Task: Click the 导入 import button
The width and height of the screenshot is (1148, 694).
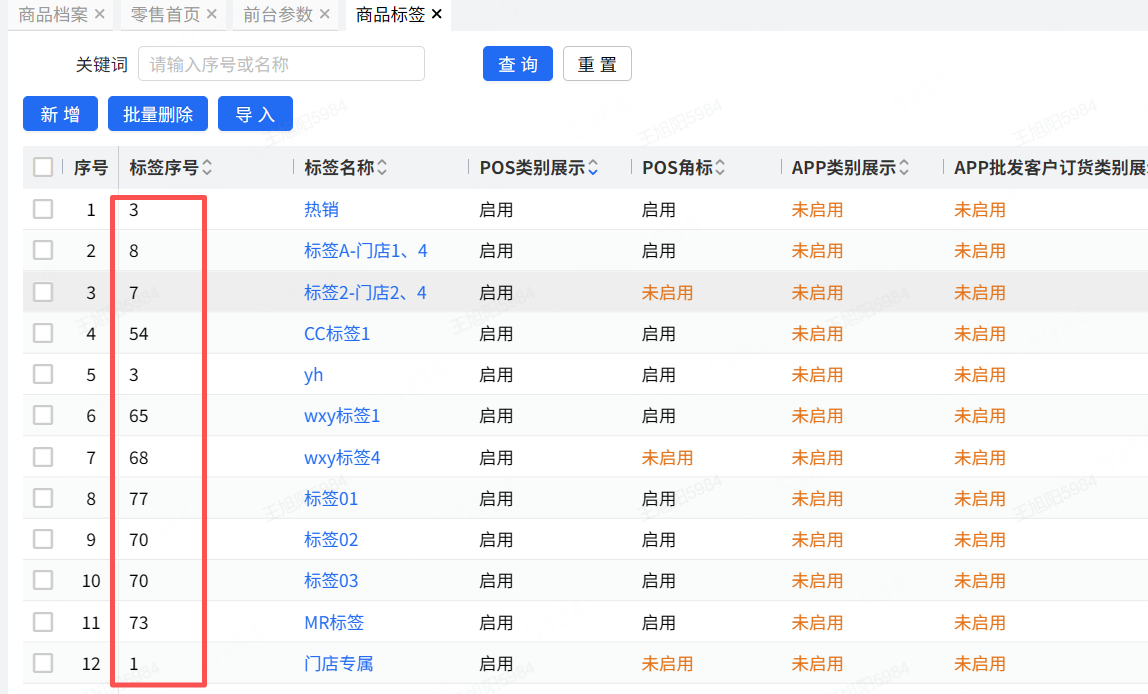Action: (x=256, y=113)
